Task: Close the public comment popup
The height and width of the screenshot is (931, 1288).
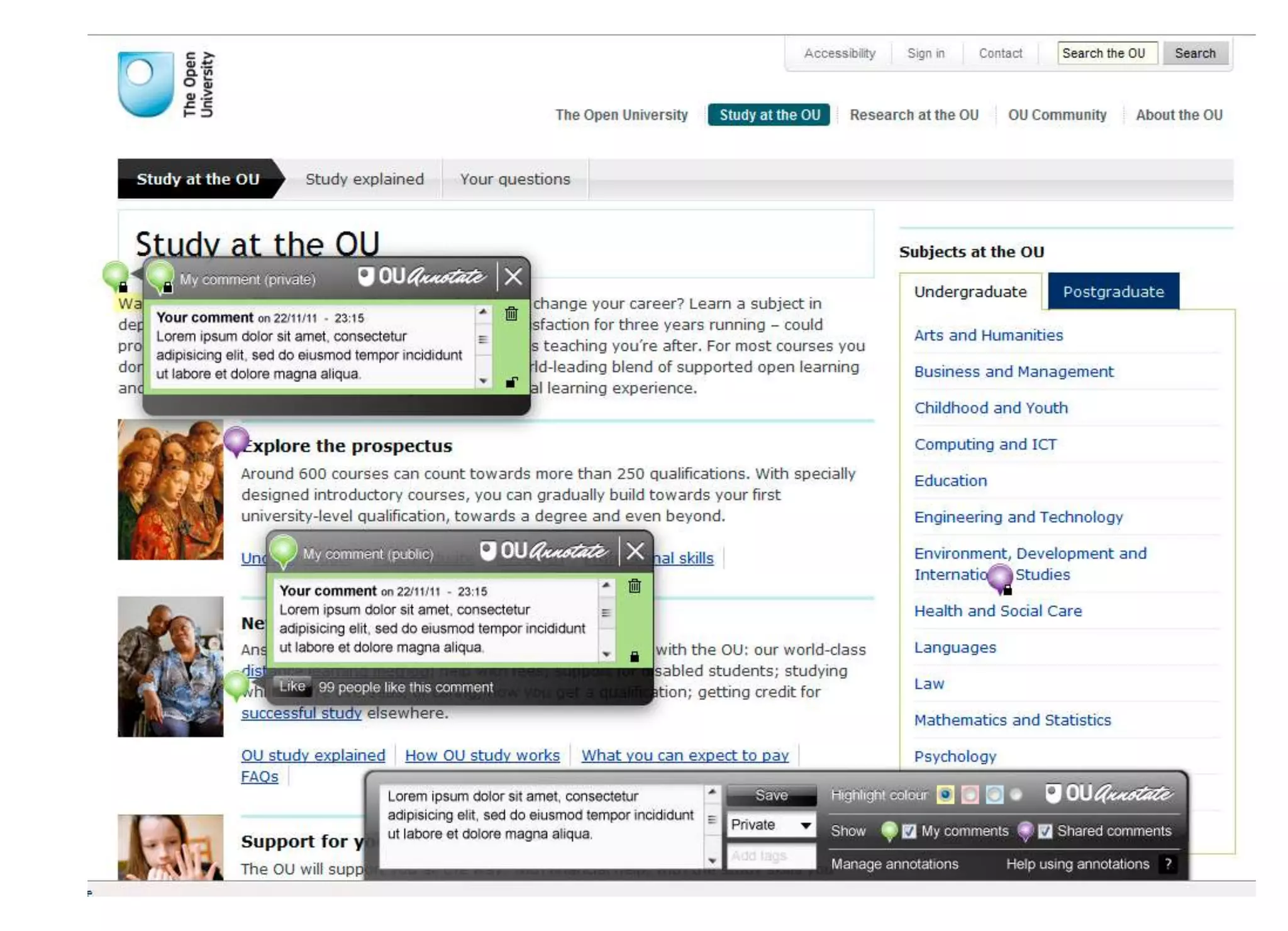Action: coord(635,551)
